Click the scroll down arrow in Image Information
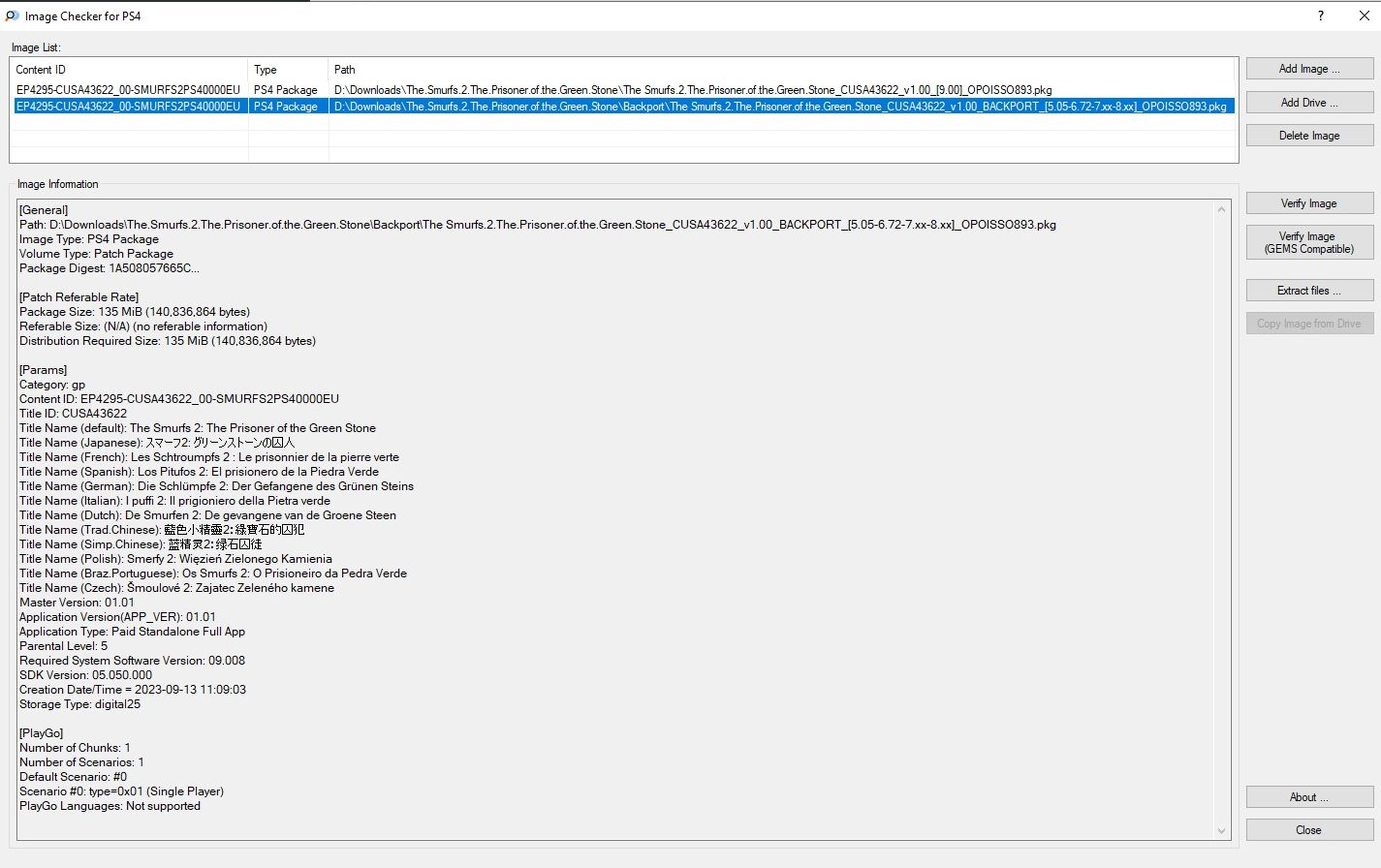 [1221, 831]
